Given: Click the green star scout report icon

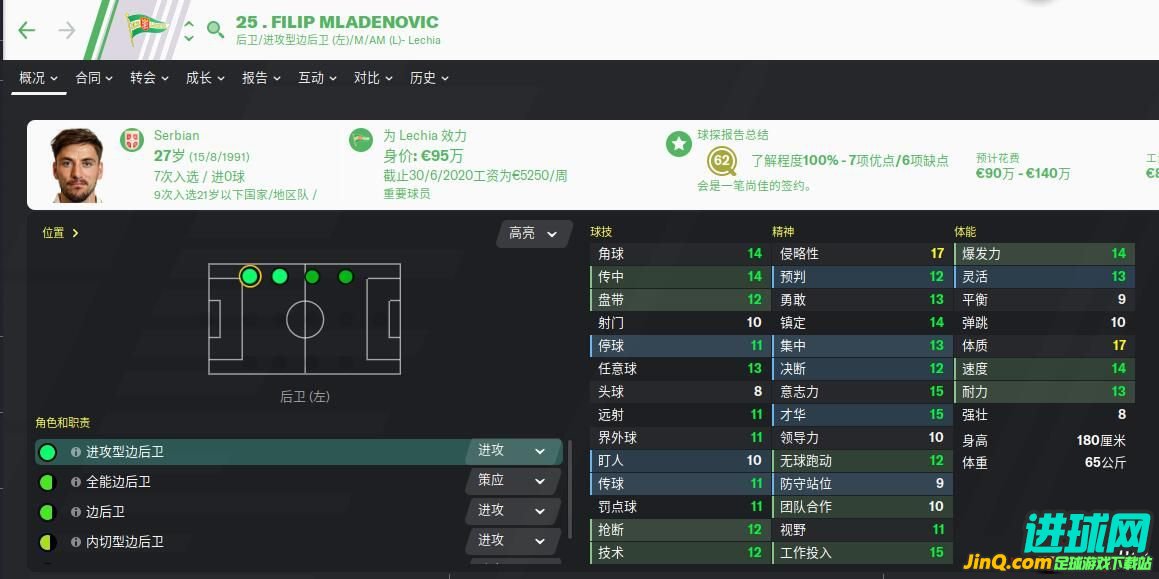Looking at the screenshot, I should [x=679, y=143].
